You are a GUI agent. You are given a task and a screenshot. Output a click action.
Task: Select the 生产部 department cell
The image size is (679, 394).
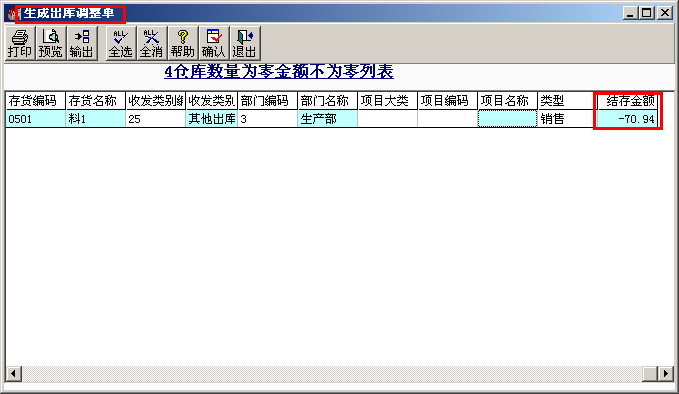point(328,119)
